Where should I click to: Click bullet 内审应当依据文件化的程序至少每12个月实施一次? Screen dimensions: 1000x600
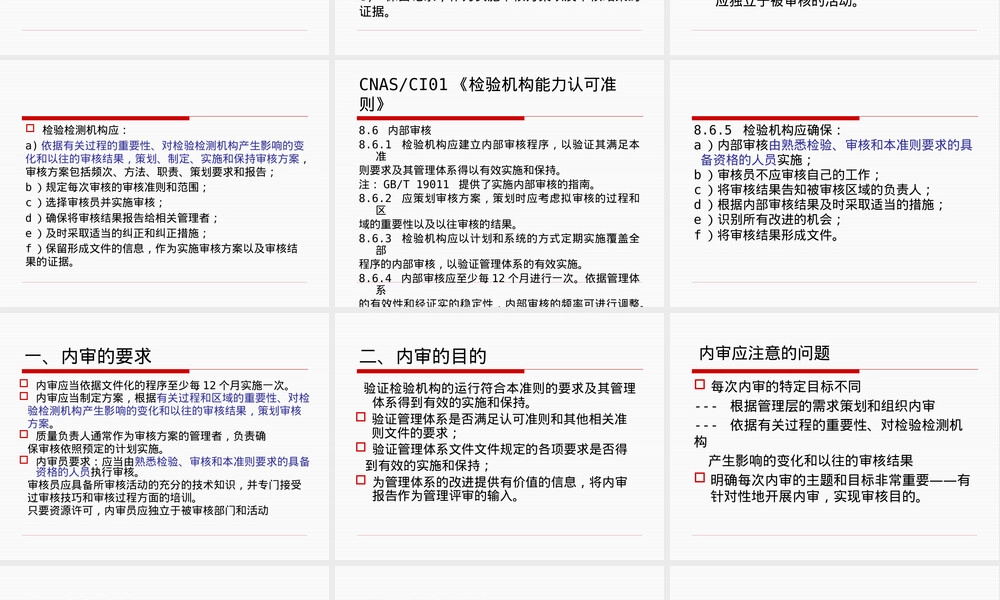[164, 385]
